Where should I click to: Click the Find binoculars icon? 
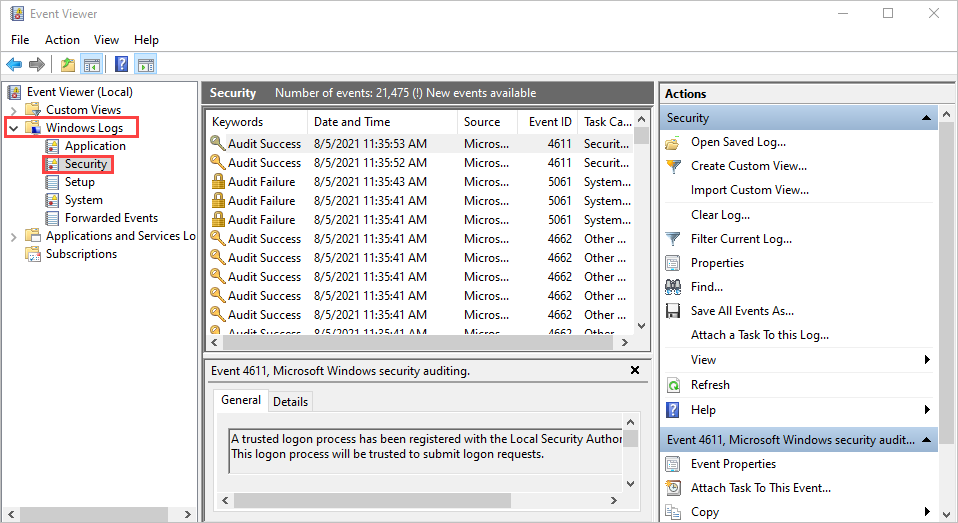(673, 287)
